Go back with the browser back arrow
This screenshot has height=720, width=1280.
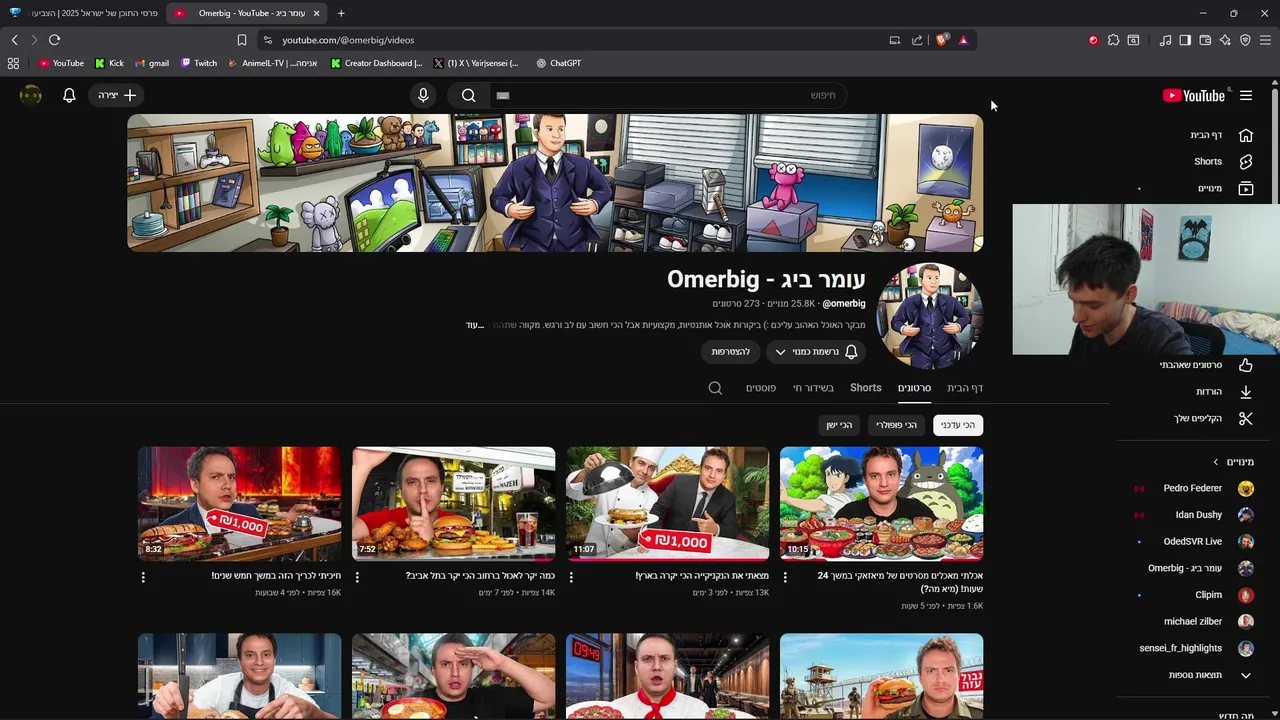(14, 40)
